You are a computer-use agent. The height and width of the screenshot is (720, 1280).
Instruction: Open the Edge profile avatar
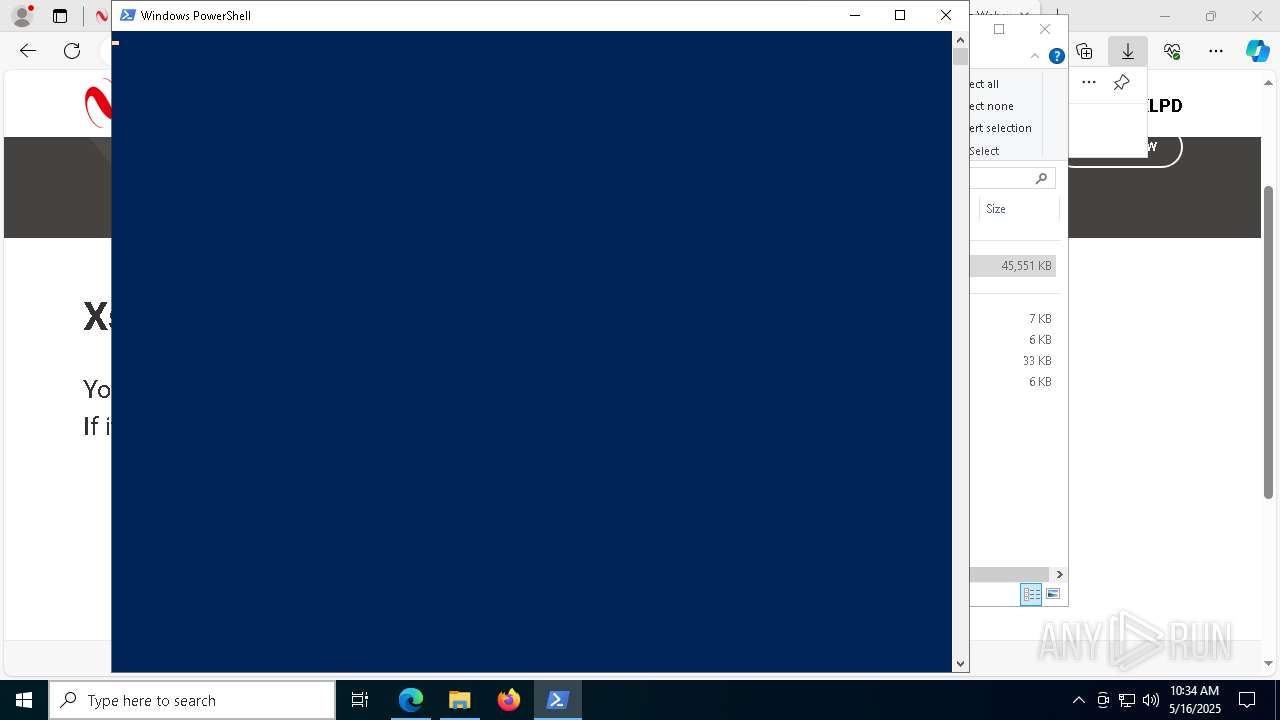[21, 16]
